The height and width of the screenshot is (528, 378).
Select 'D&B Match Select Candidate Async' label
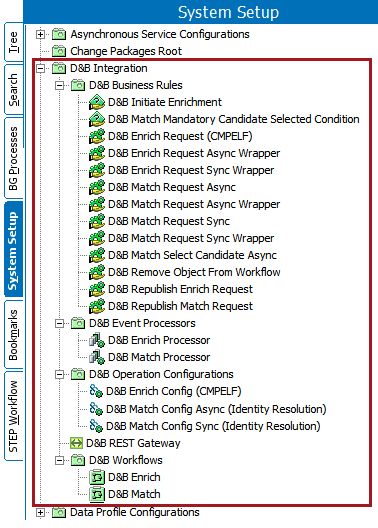tap(193, 255)
